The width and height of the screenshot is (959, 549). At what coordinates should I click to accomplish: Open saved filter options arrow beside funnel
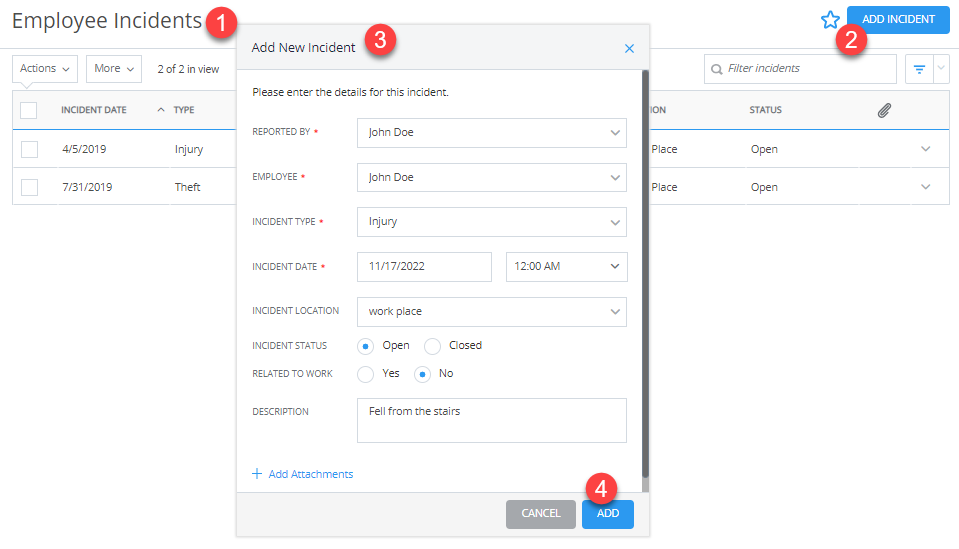941,68
